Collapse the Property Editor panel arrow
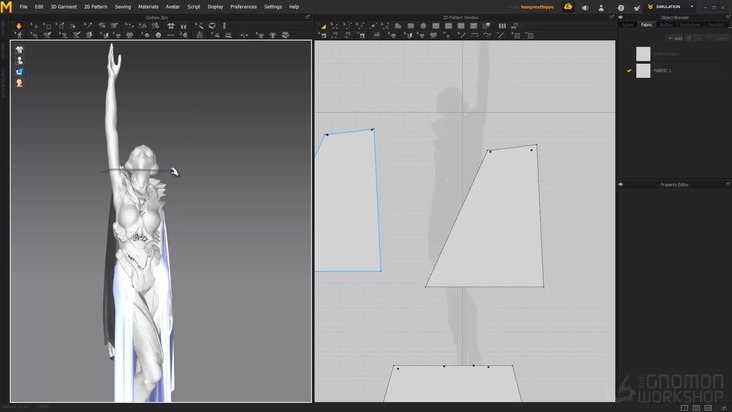Screen dimensions: 732x412 (x=621, y=185)
